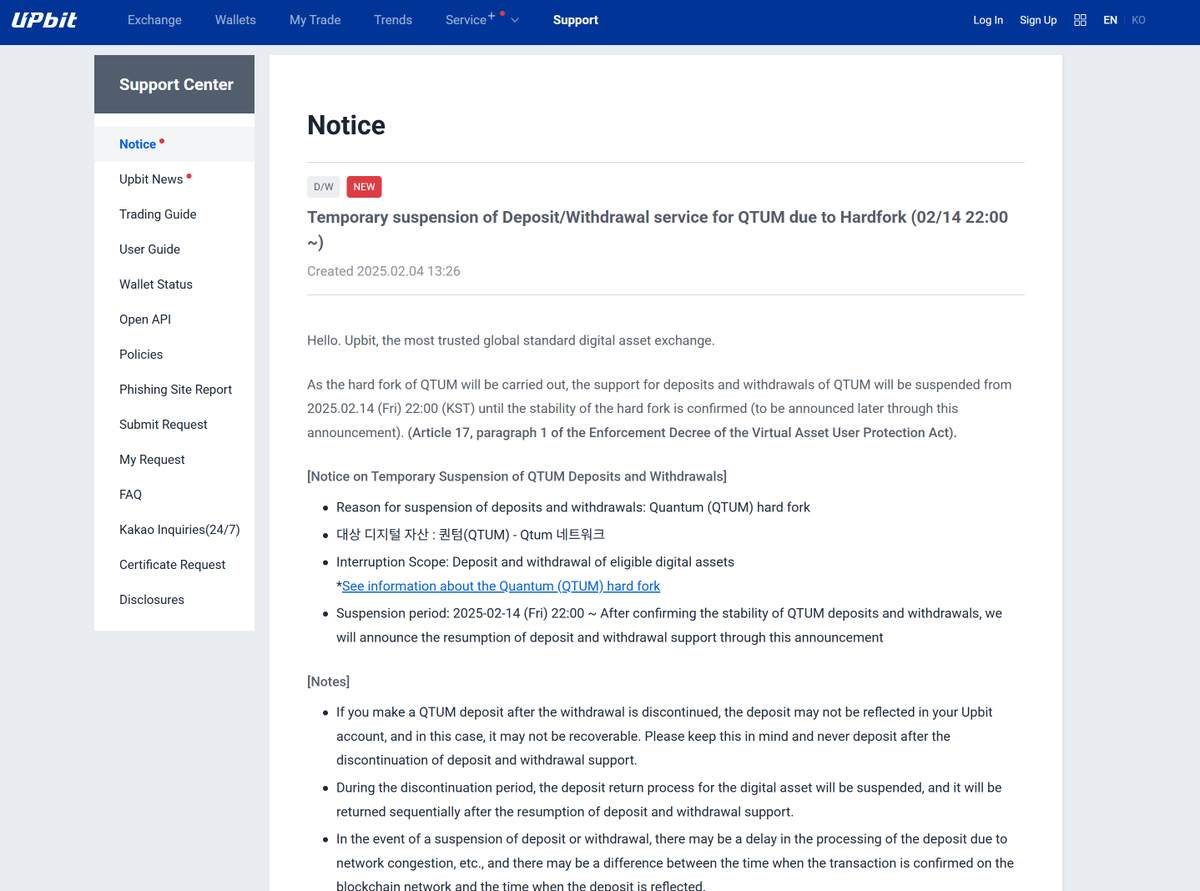Click the 'Interruption Scope' bullet line
Screen dimensions: 1200x891
(535, 562)
